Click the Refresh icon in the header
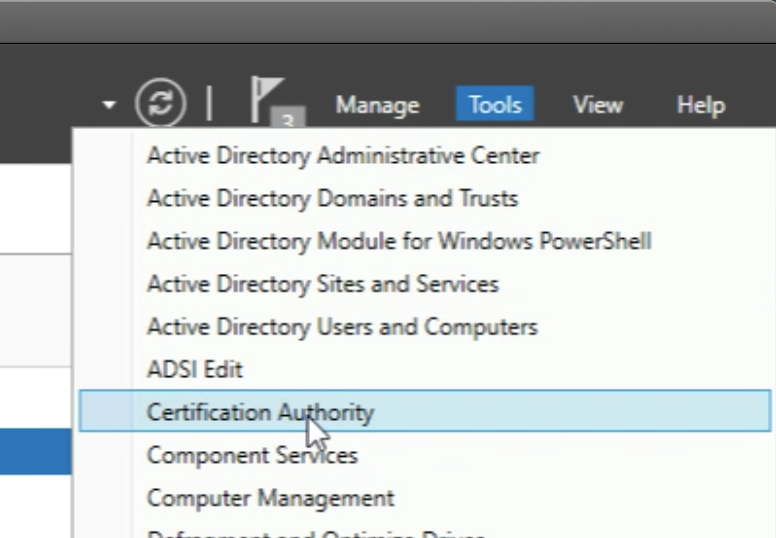 pyautogui.click(x=160, y=105)
